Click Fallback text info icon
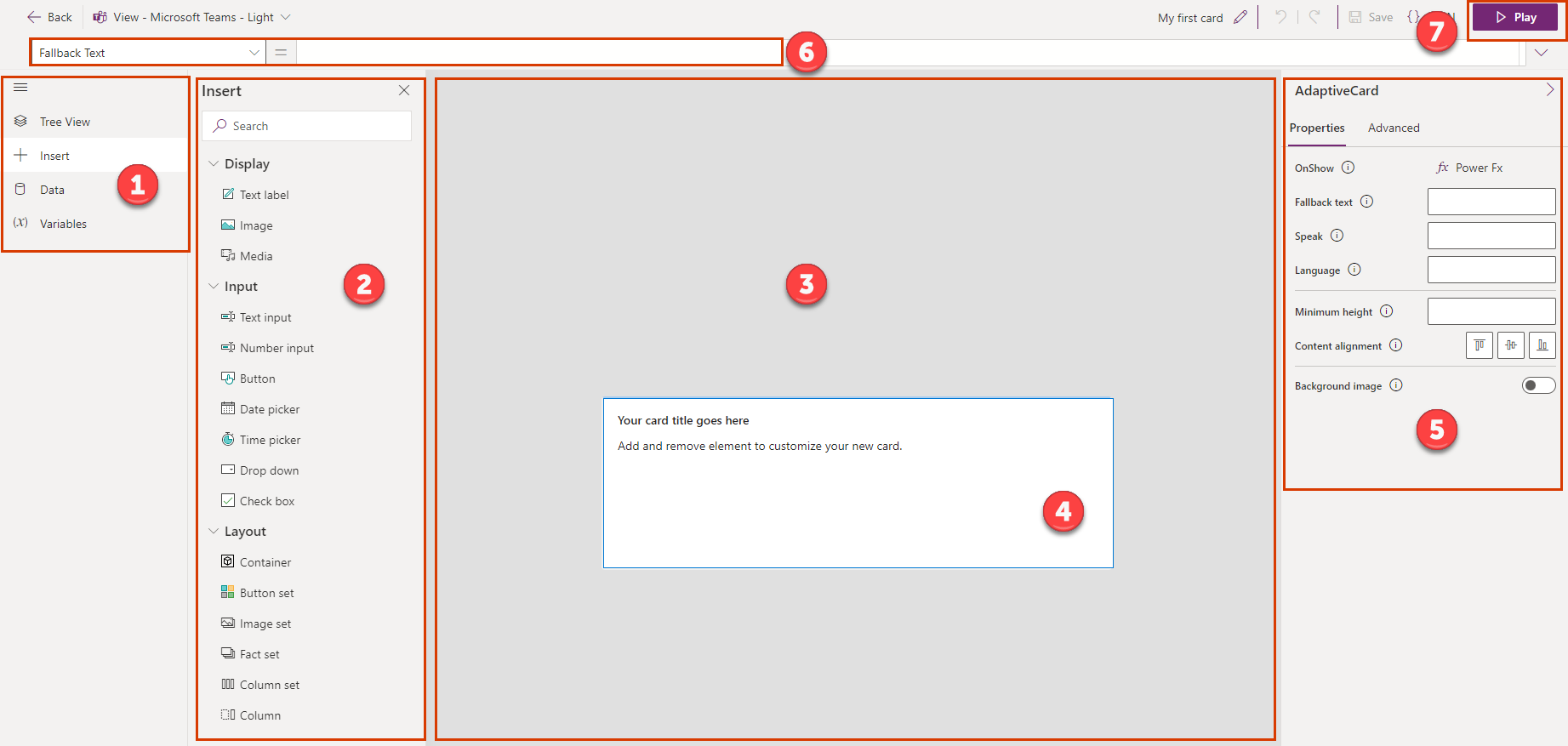The height and width of the screenshot is (746, 1568). [1367, 202]
